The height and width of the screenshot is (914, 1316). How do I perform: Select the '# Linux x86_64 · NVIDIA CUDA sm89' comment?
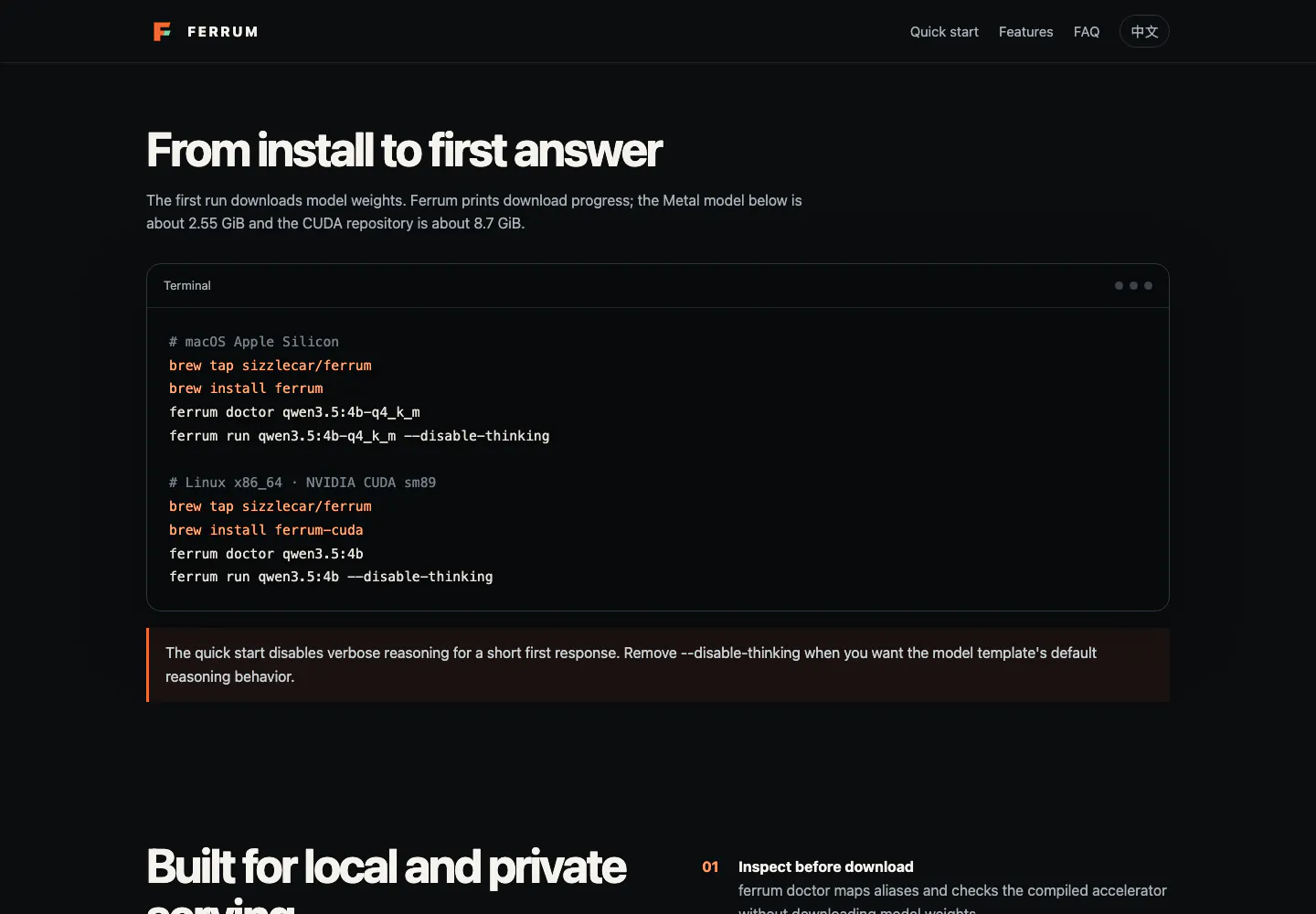click(x=302, y=483)
